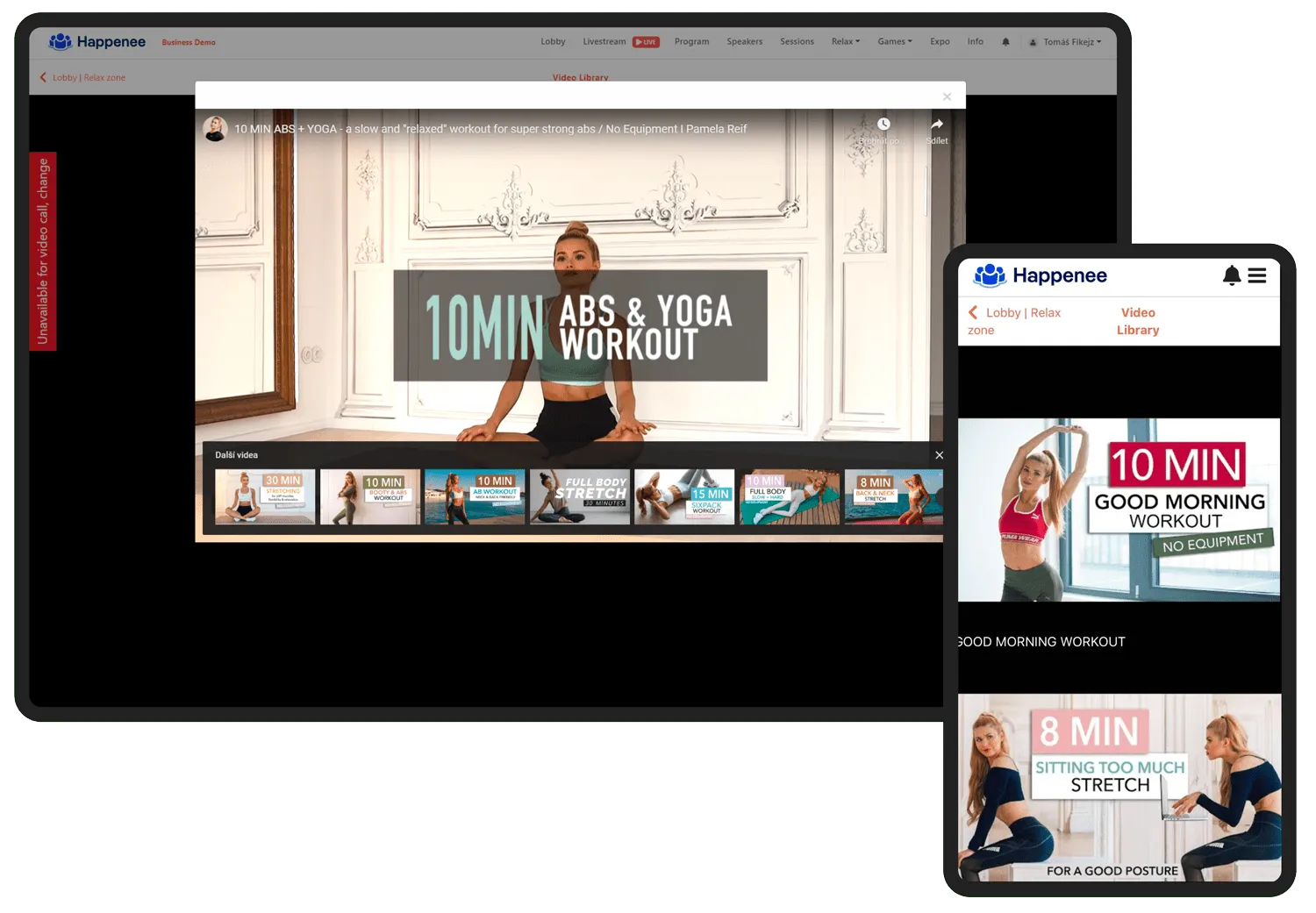Click the GOOD MORNING WORKOUT caption
Screen dimensions: 1316x913
(x=1041, y=642)
